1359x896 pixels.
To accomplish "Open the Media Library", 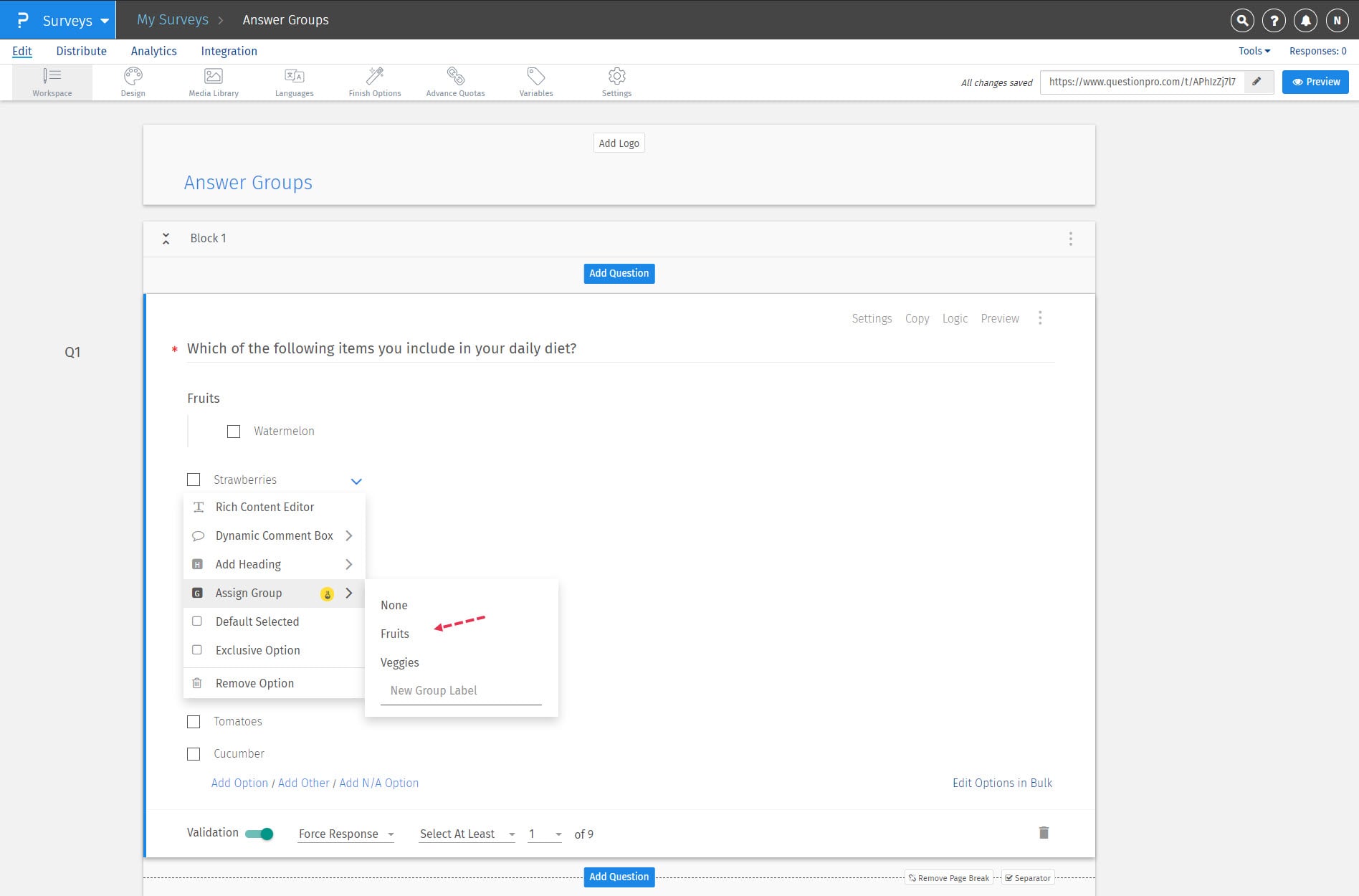I will (213, 81).
